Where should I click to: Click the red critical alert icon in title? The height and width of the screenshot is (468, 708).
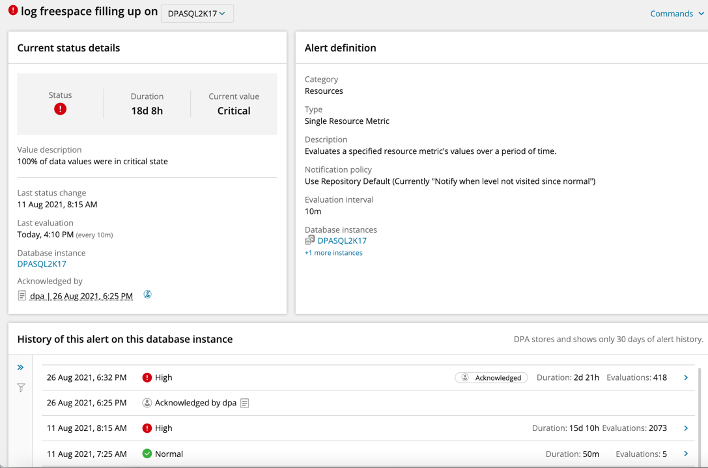(x=13, y=13)
